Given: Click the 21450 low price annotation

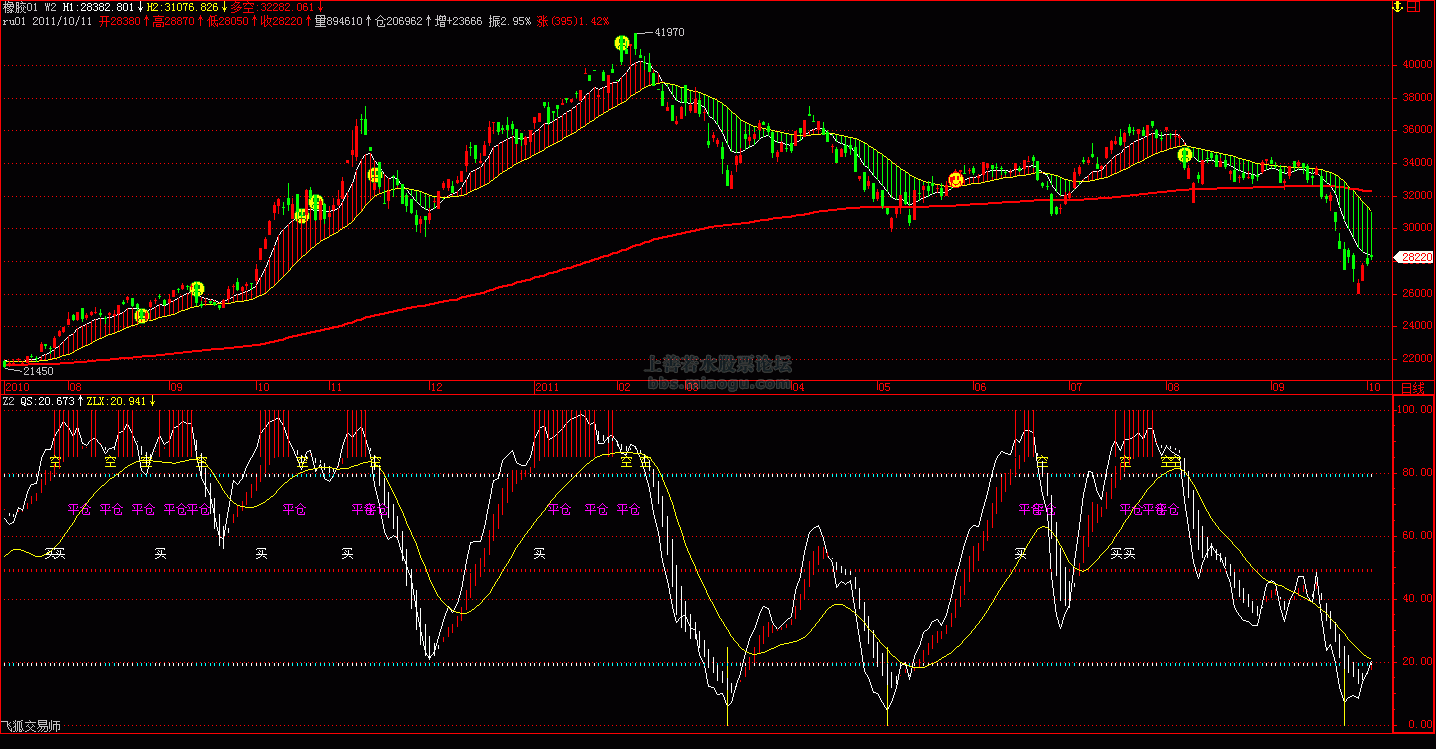Looking at the screenshot, I should point(37,371).
